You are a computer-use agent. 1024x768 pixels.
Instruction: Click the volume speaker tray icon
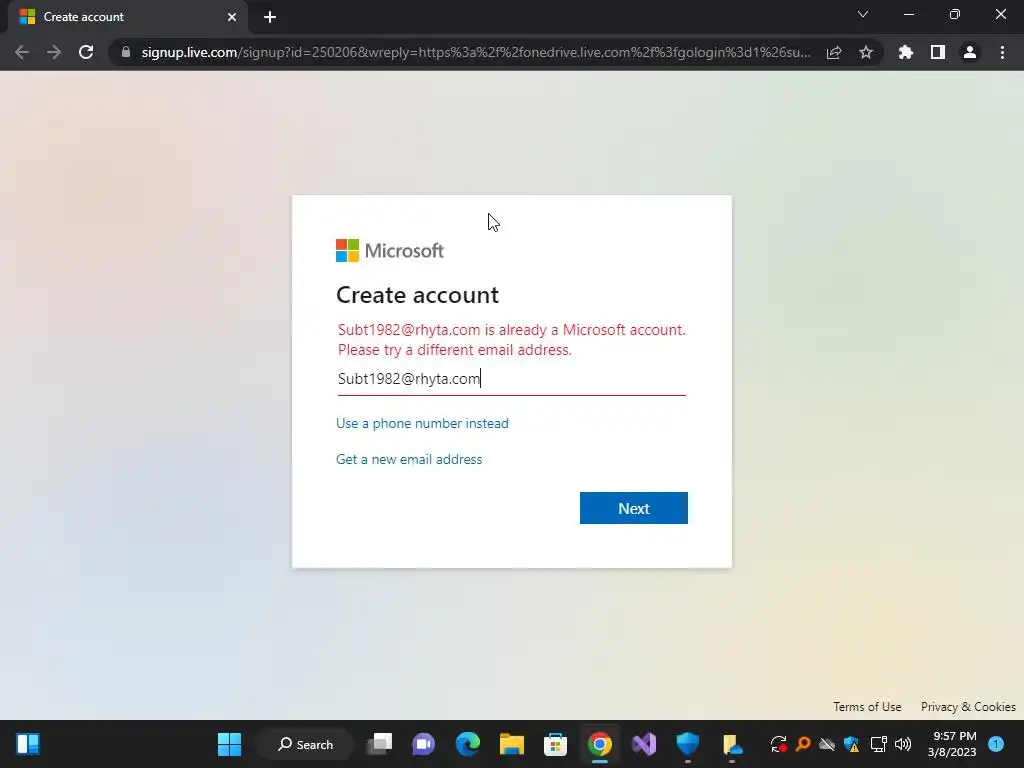903,744
